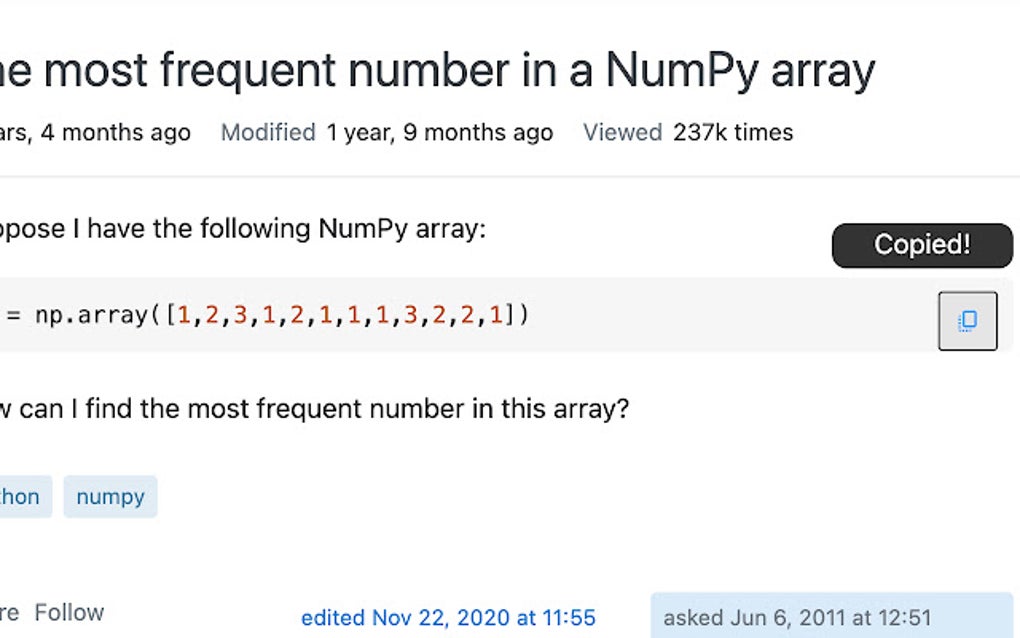Click the partially visible Share link
The height and width of the screenshot is (638, 1020).
tap(9, 612)
